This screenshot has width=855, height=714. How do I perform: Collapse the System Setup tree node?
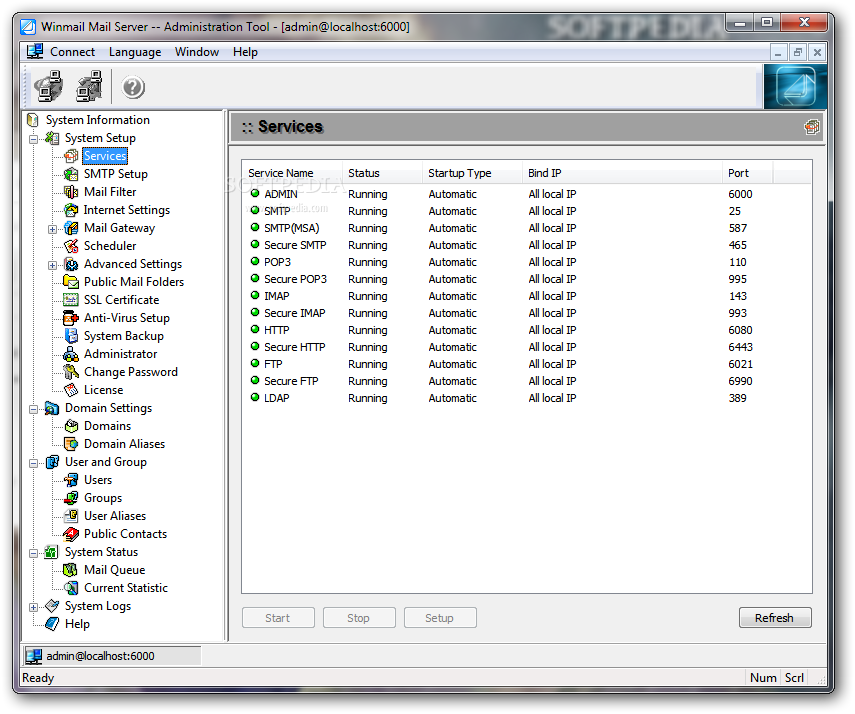click(33, 139)
